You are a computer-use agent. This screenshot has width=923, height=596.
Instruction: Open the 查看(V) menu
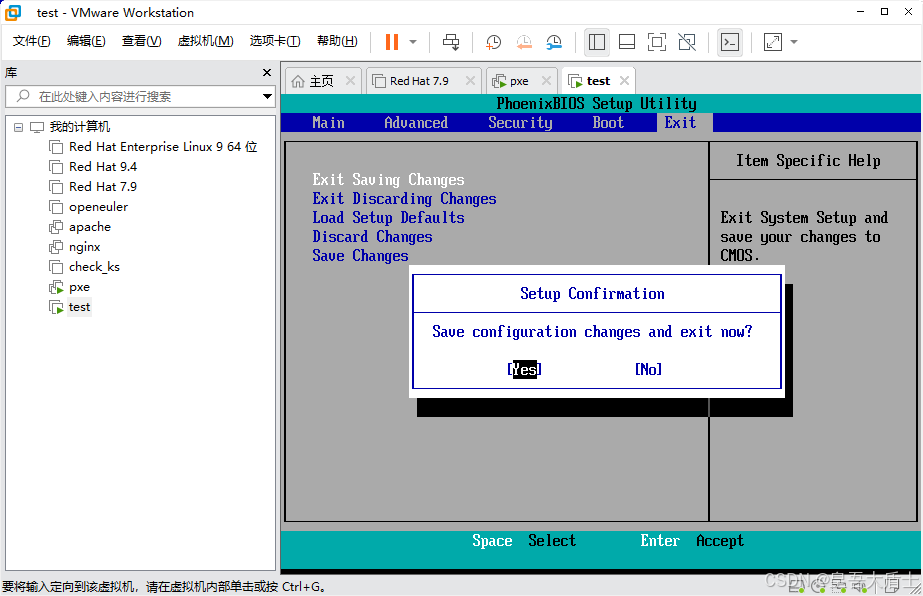pos(141,41)
